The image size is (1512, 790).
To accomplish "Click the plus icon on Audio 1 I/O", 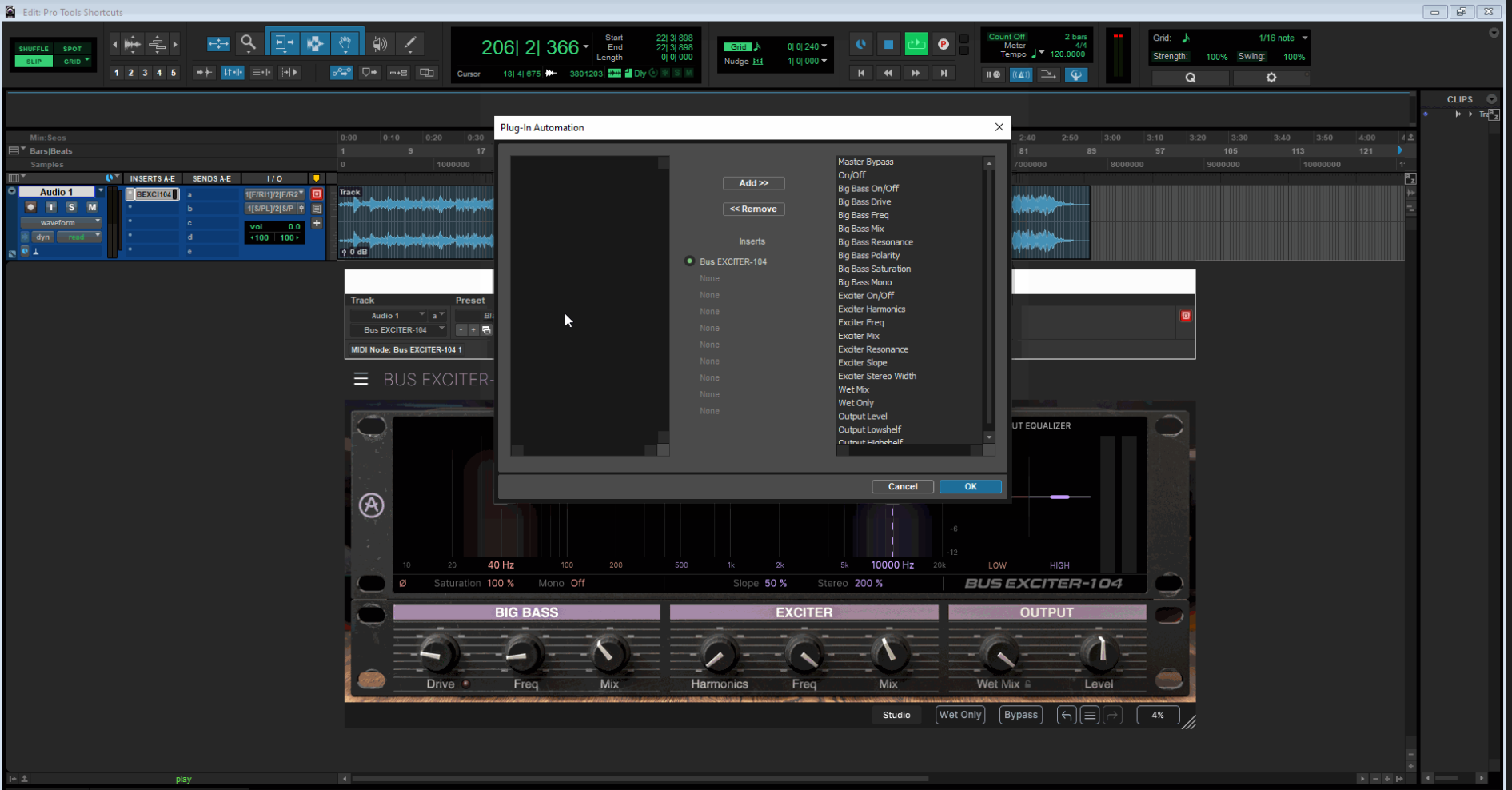I will click(x=317, y=223).
